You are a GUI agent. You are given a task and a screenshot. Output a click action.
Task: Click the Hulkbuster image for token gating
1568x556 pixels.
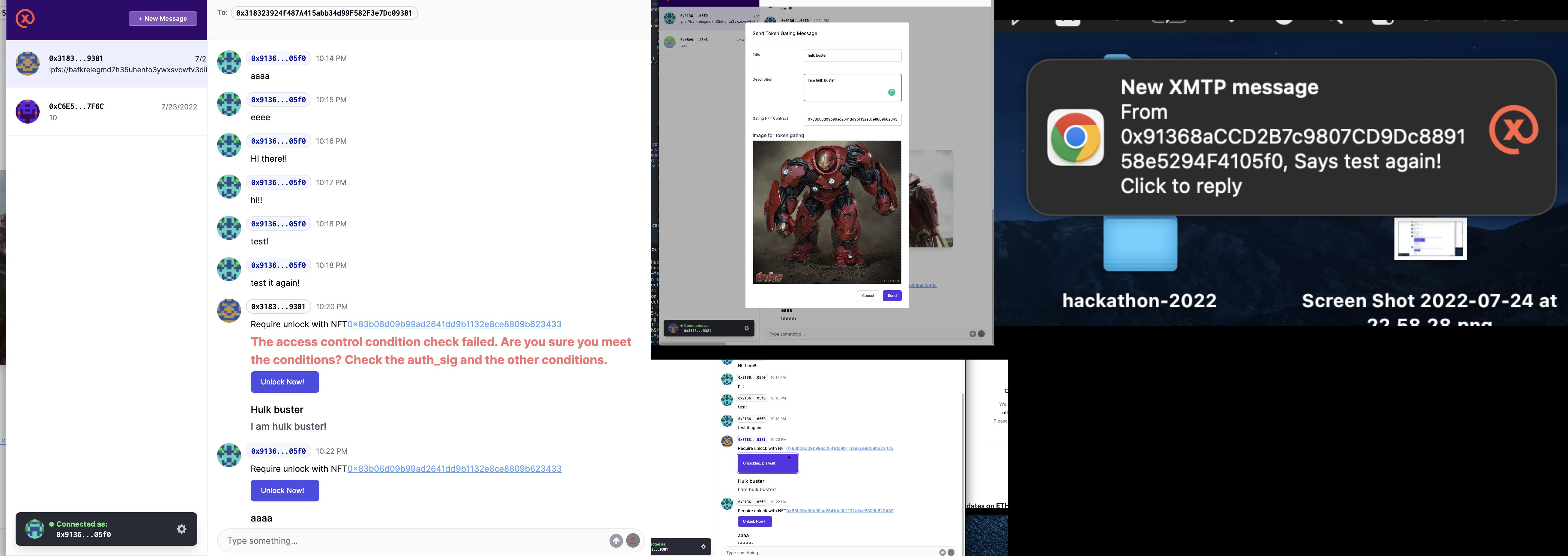point(827,213)
